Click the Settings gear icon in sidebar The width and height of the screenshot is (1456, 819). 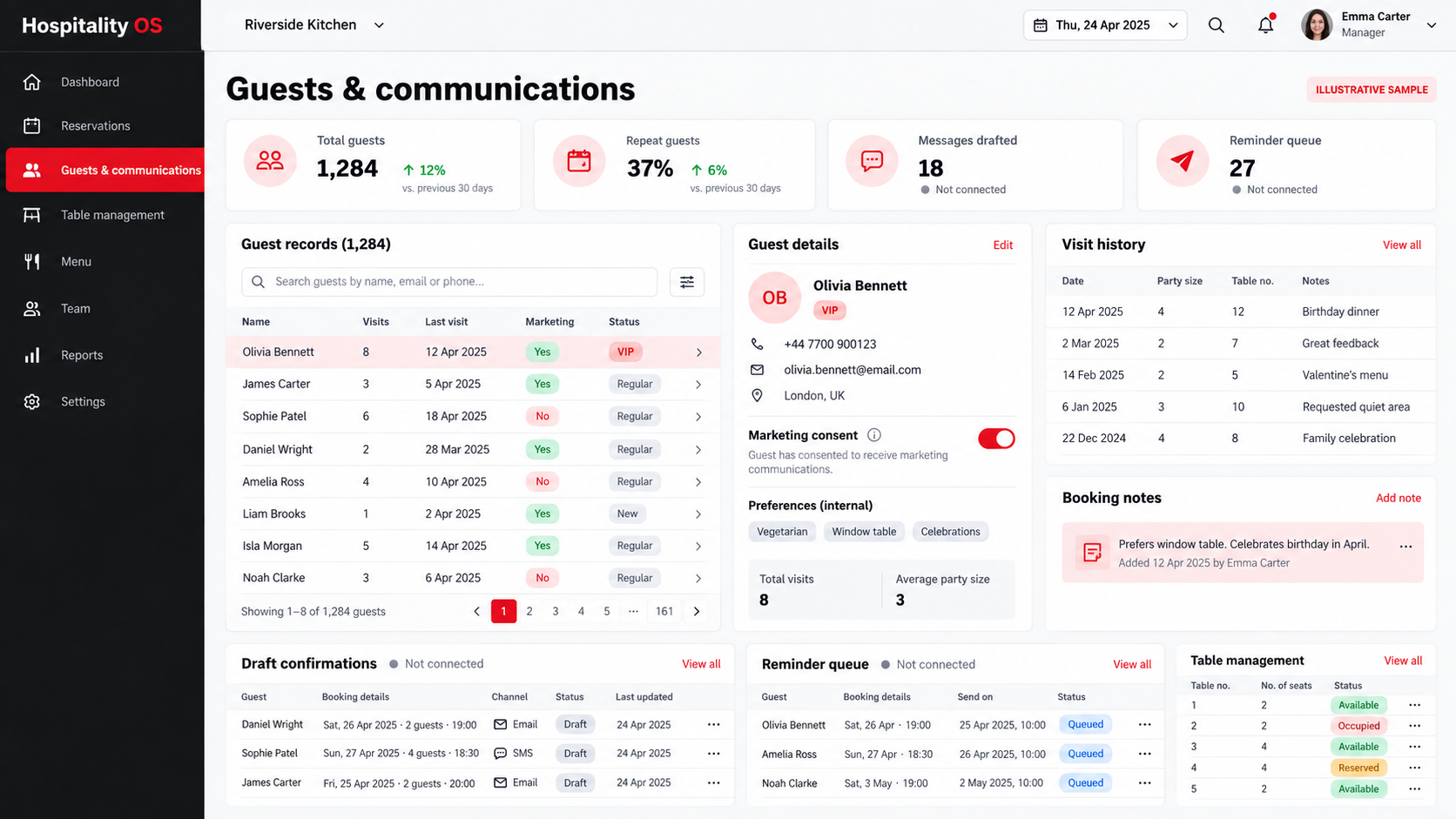coord(32,401)
